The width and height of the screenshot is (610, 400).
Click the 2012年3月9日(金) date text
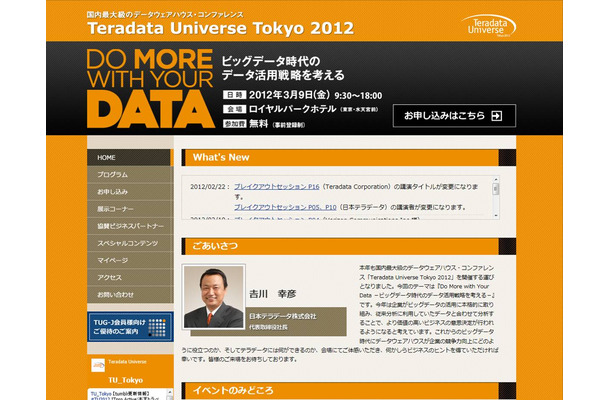coord(289,95)
